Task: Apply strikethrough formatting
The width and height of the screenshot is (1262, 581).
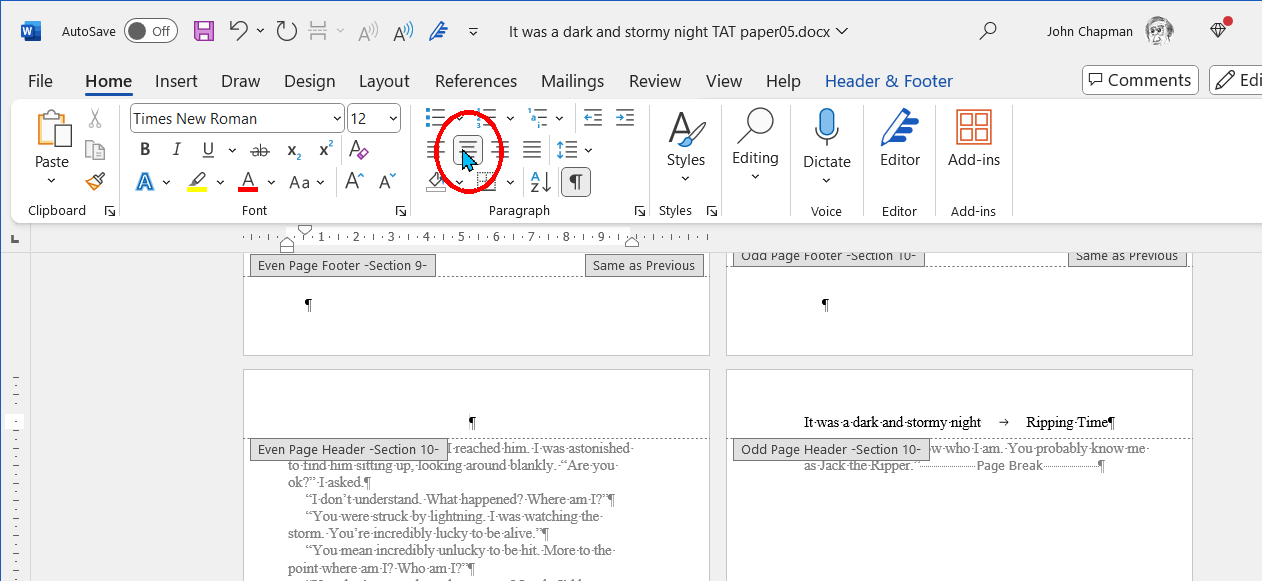Action: [x=260, y=150]
